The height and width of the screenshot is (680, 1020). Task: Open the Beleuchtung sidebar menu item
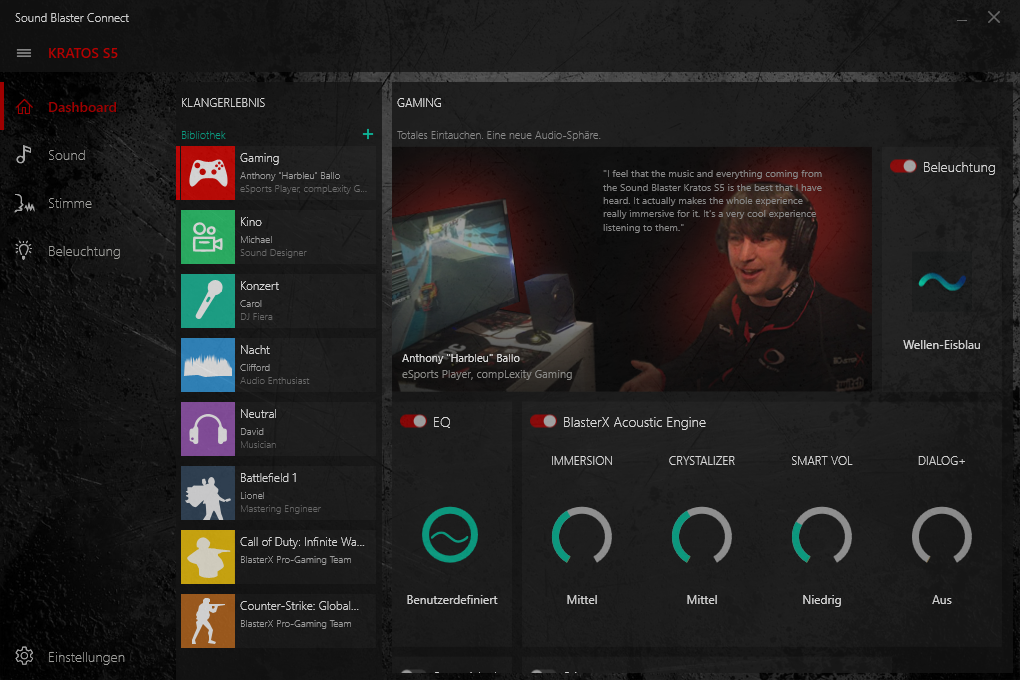tap(88, 251)
